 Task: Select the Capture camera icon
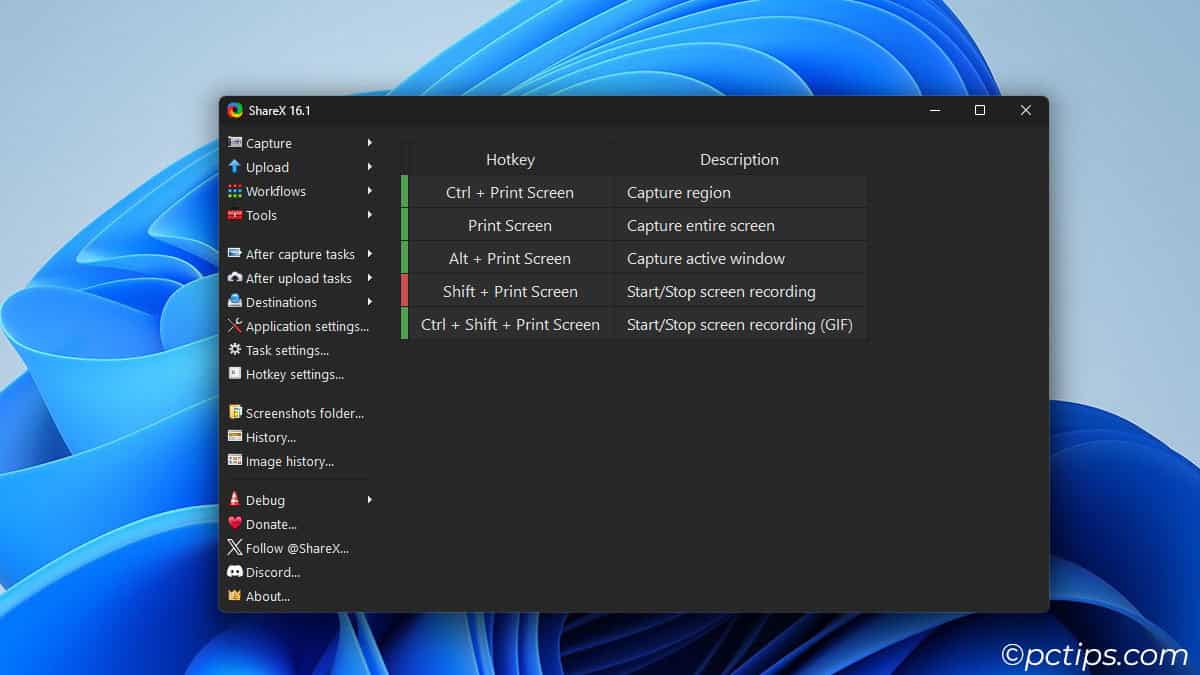[236, 143]
